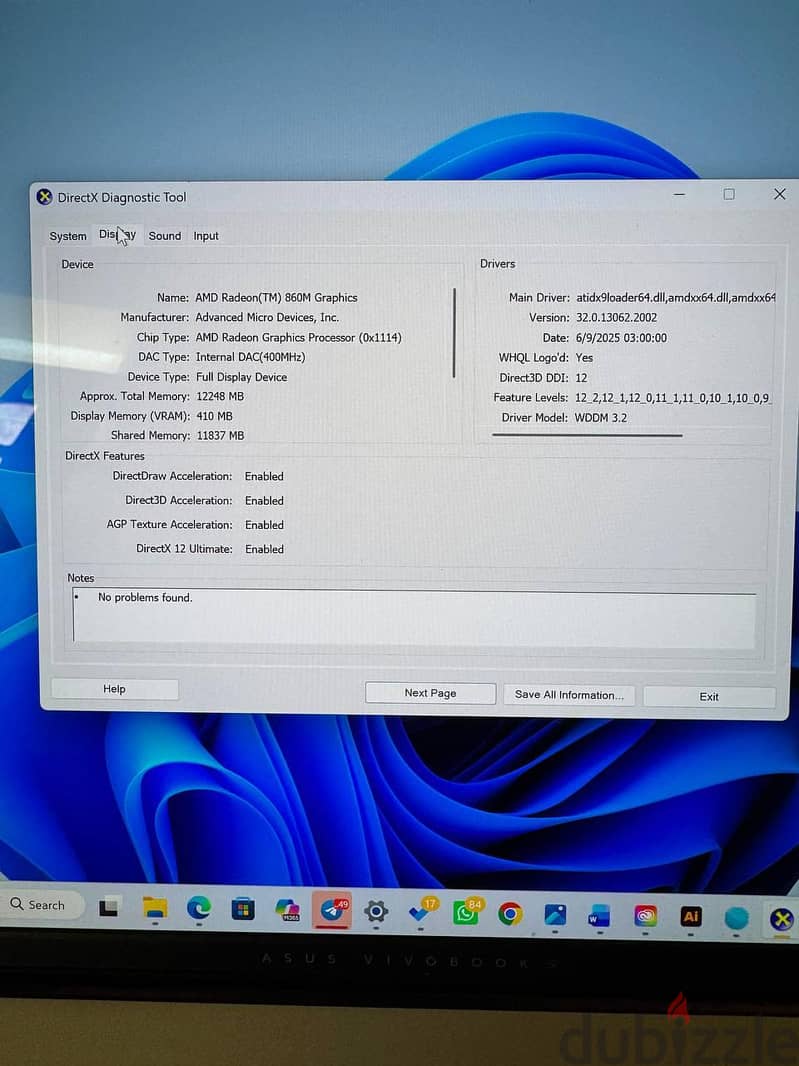
Task: Click 'Advanced Micro Devices, Inc.' manufacturer value
Action: pos(267,317)
